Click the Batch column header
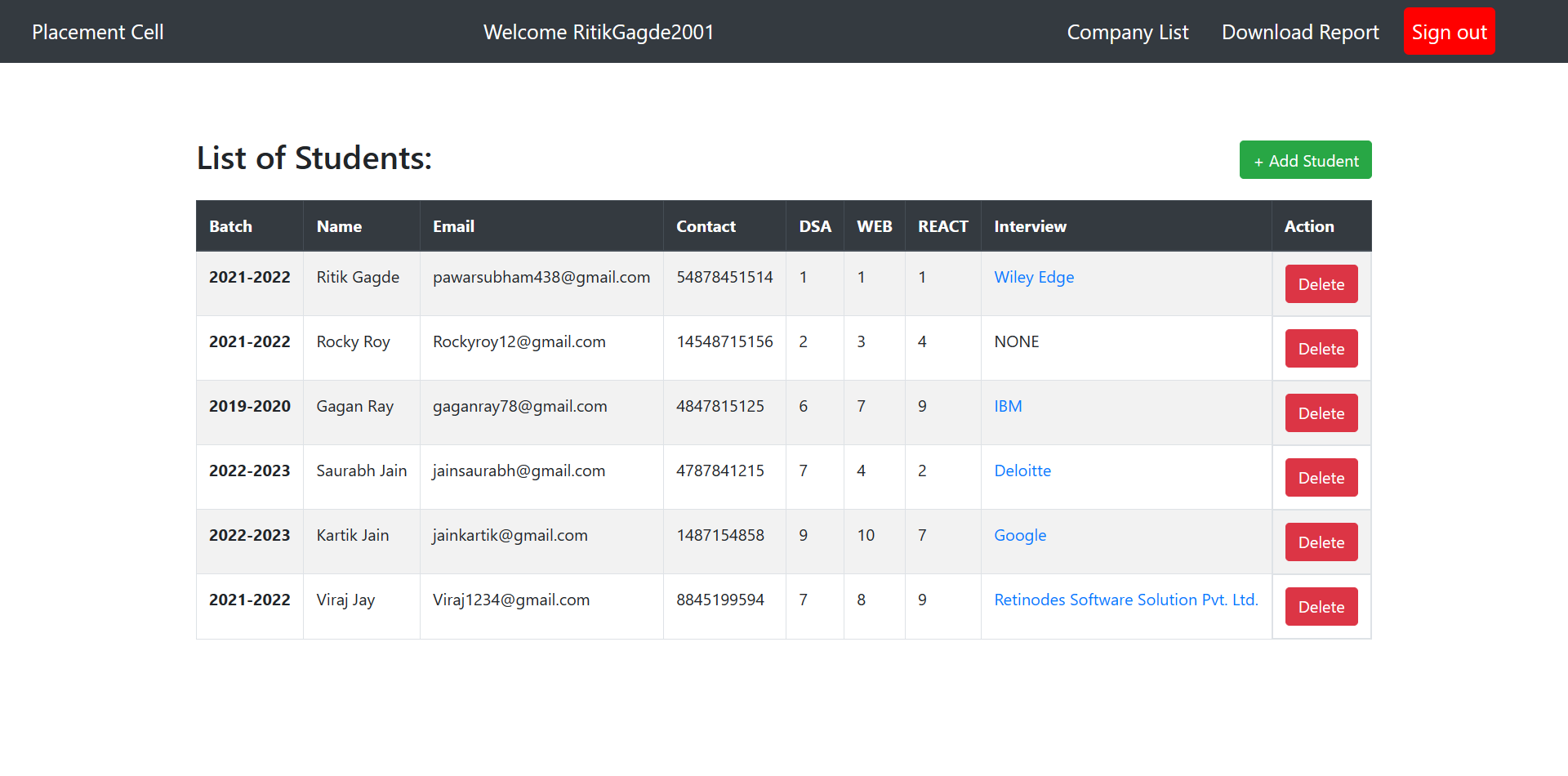The image size is (1568, 776). click(230, 226)
